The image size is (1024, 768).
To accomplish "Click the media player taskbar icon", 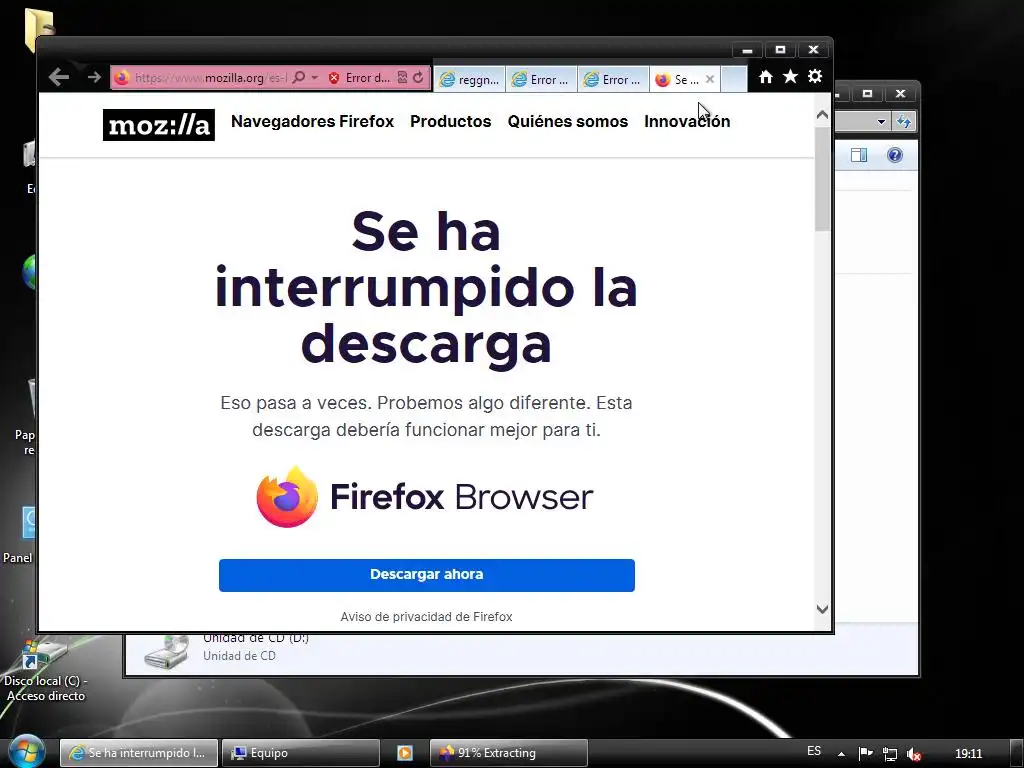I will [405, 753].
